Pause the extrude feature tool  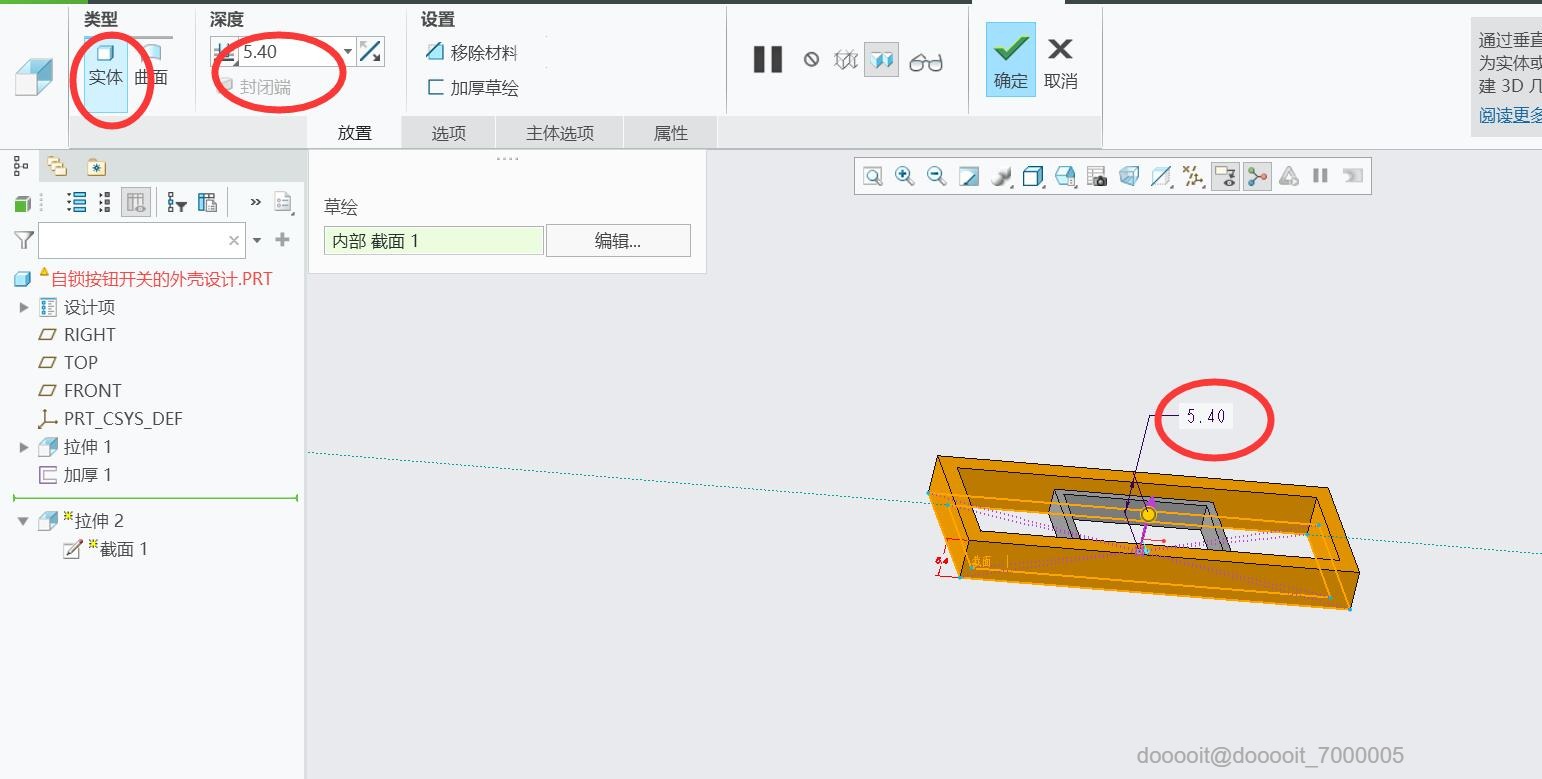(x=767, y=60)
